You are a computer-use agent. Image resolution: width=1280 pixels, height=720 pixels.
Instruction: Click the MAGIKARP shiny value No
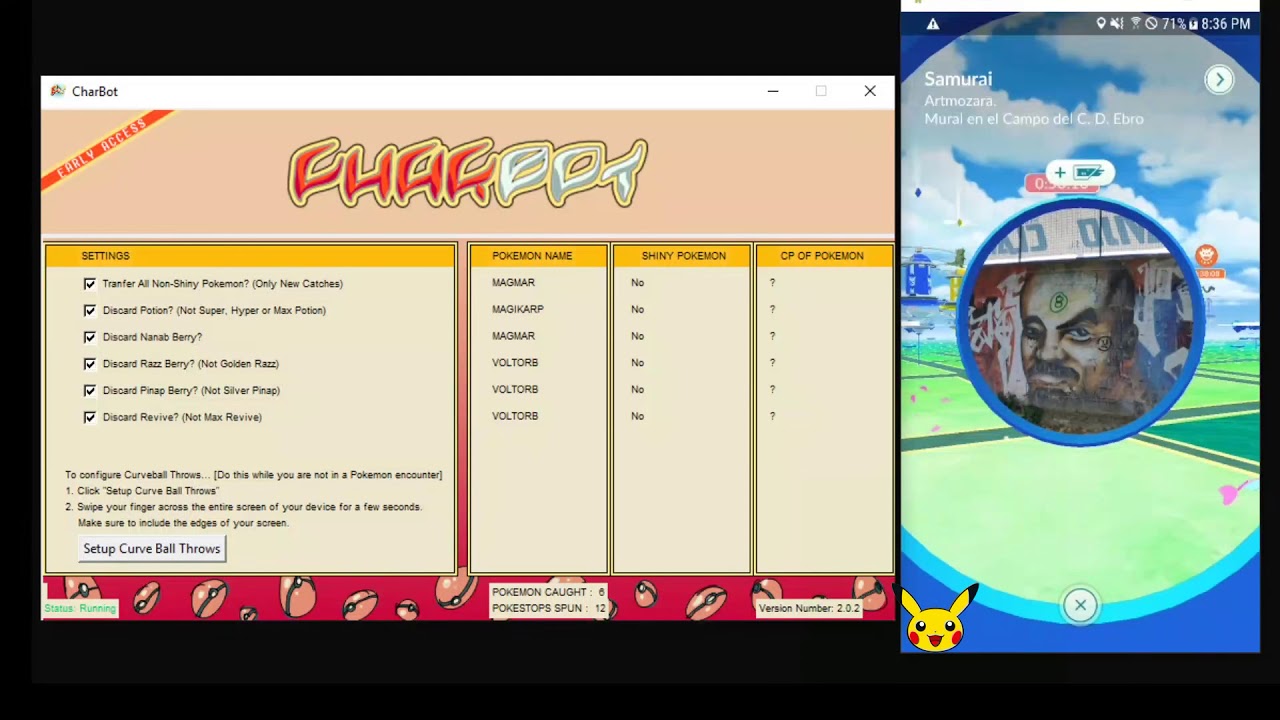coord(637,309)
